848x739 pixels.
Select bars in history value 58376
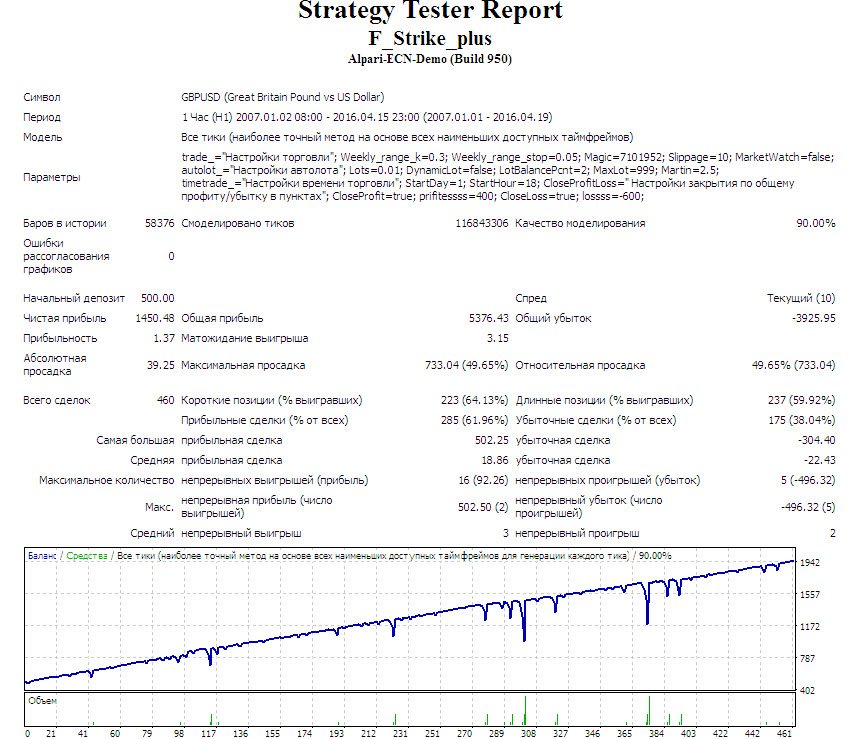[160, 223]
